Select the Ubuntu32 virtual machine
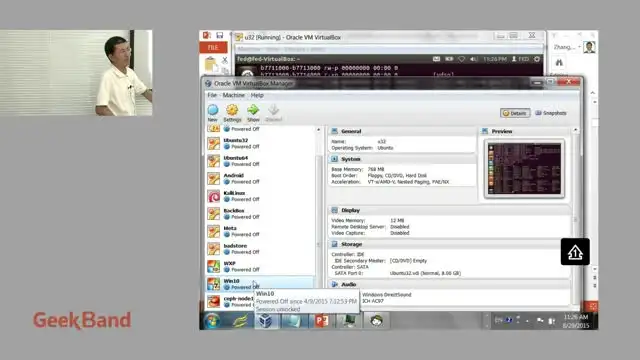The image size is (640, 360). 260,143
